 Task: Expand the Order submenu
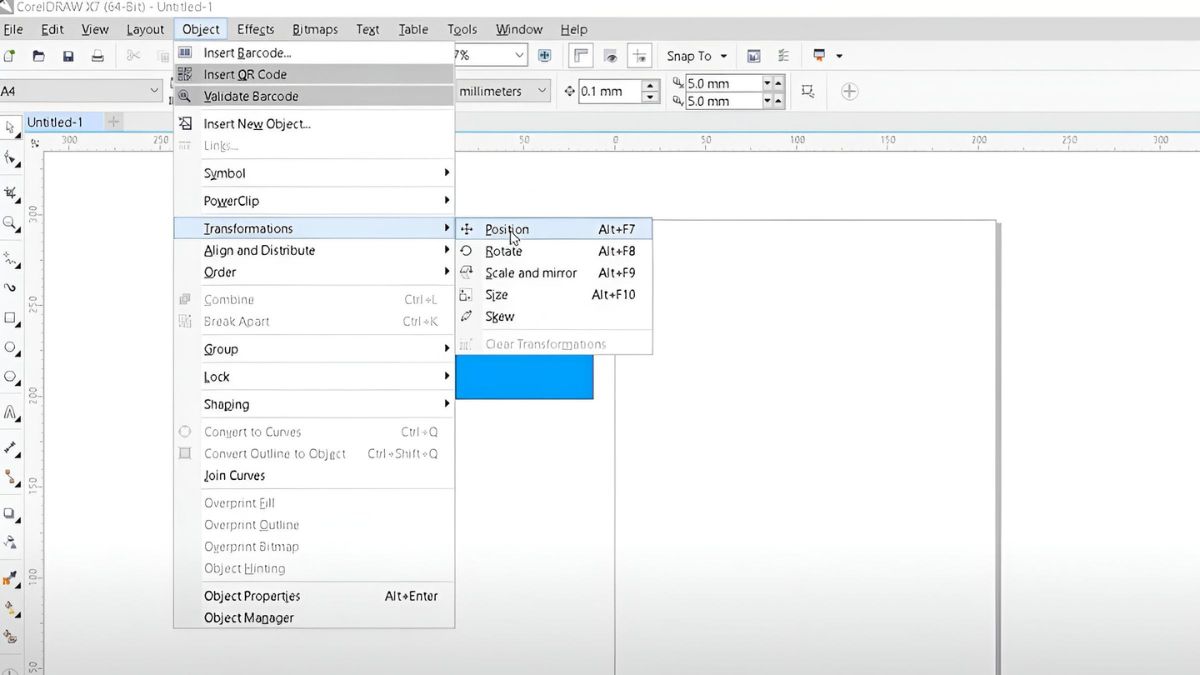(x=314, y=272)
